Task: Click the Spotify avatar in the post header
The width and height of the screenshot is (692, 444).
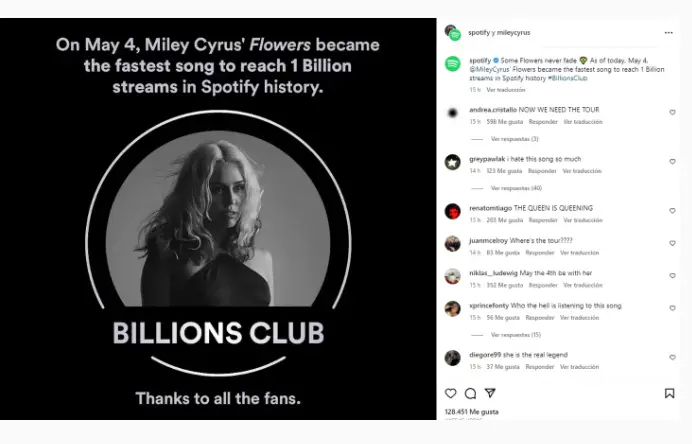Action: [453, 32]
